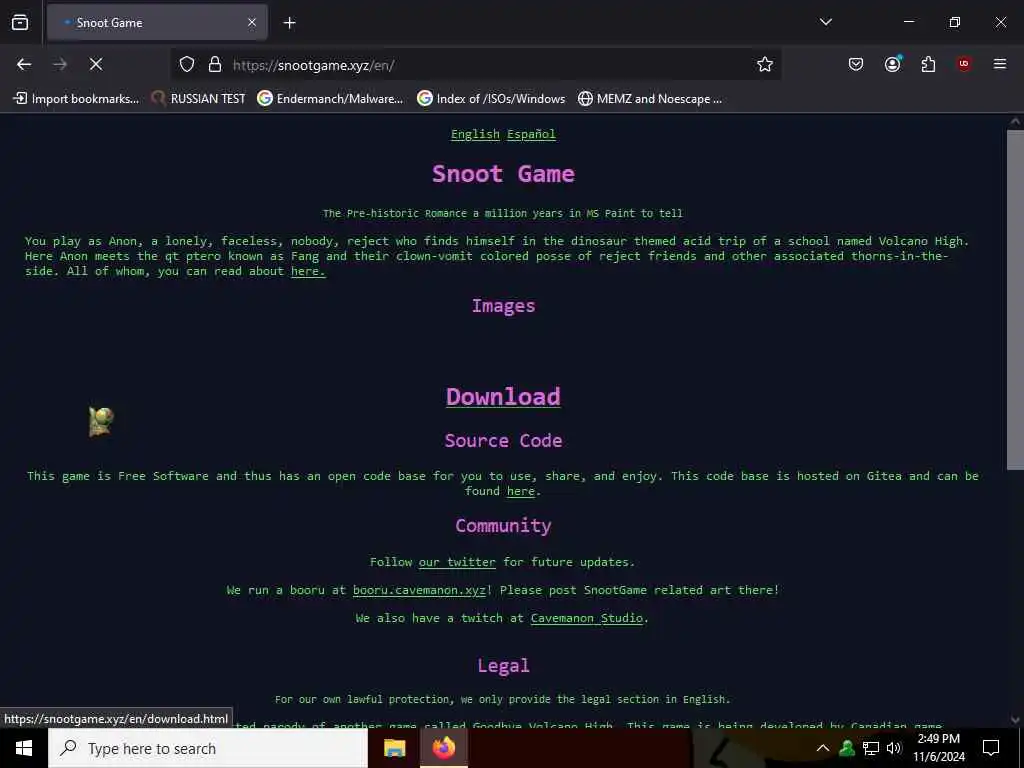Open Index of /ISOs/Windows bookmark
This screenshot has height=768, width=1024.
click(491, 99)
